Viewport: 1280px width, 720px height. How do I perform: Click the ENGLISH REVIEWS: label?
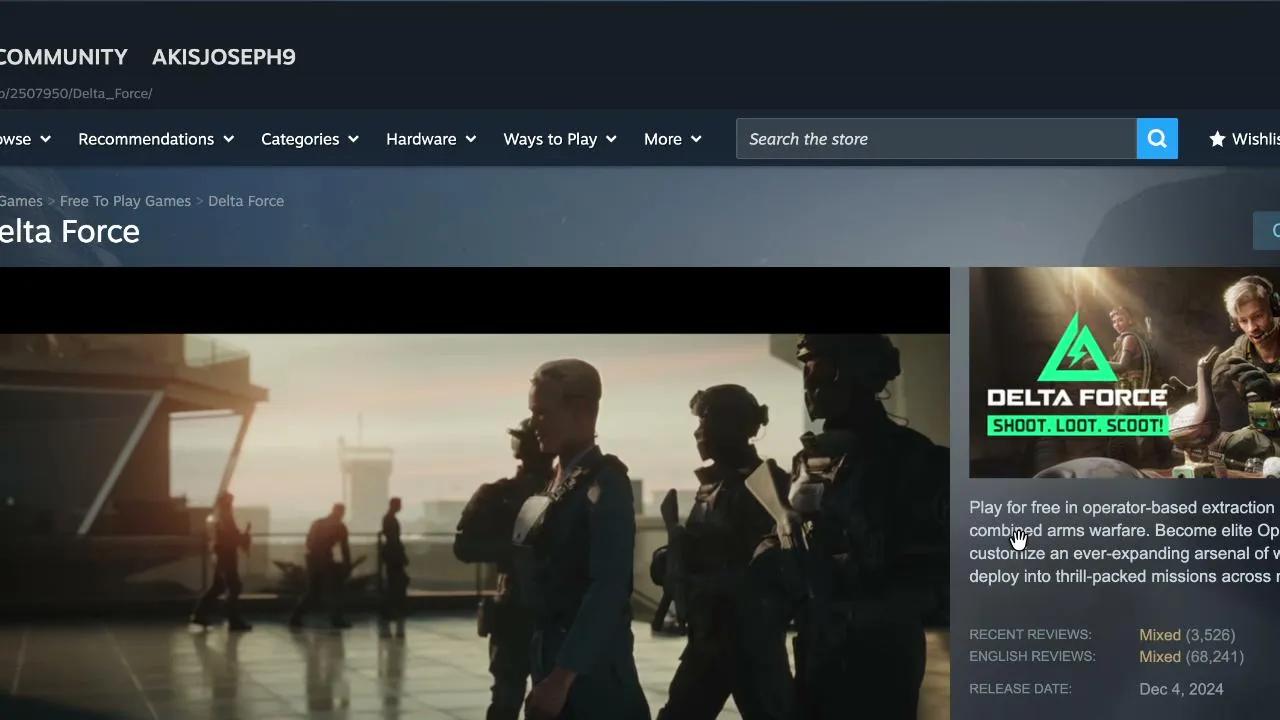[1032, 657]
